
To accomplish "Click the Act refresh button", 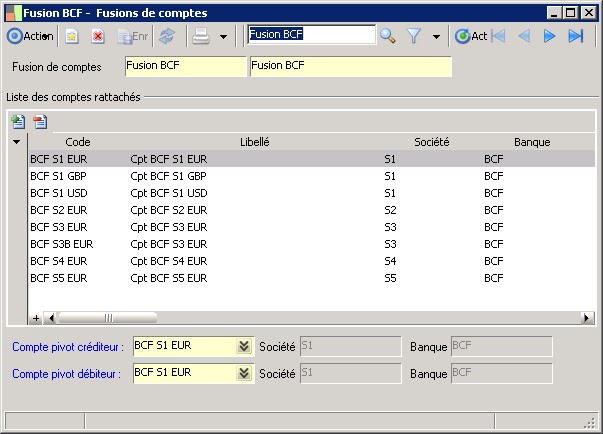I will tap(471, 36).
